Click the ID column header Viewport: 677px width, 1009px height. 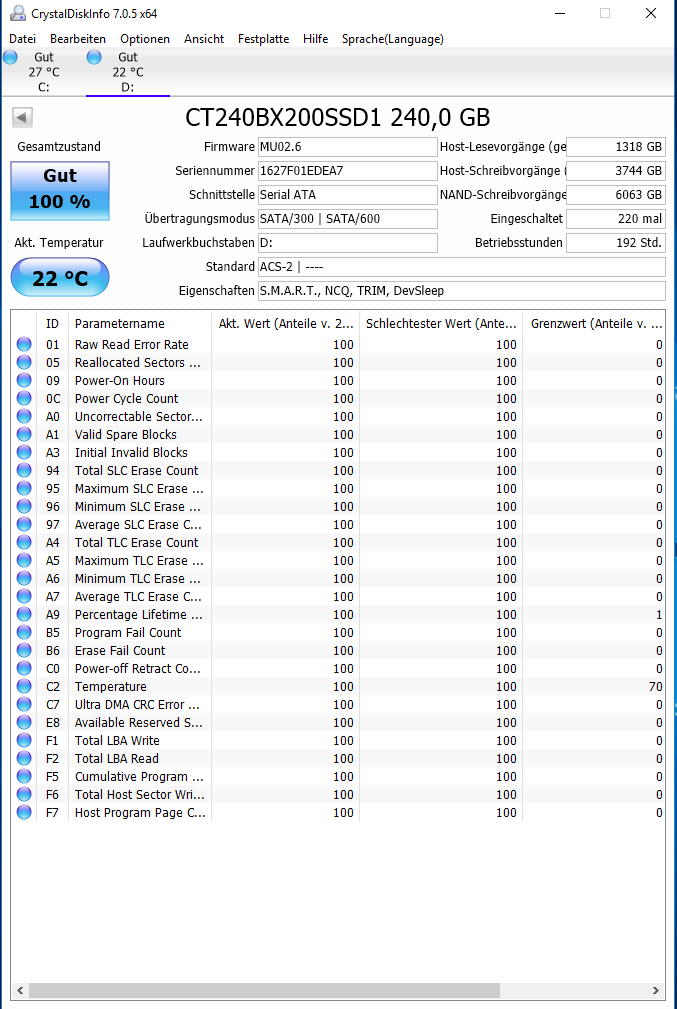tap(53, 324)
